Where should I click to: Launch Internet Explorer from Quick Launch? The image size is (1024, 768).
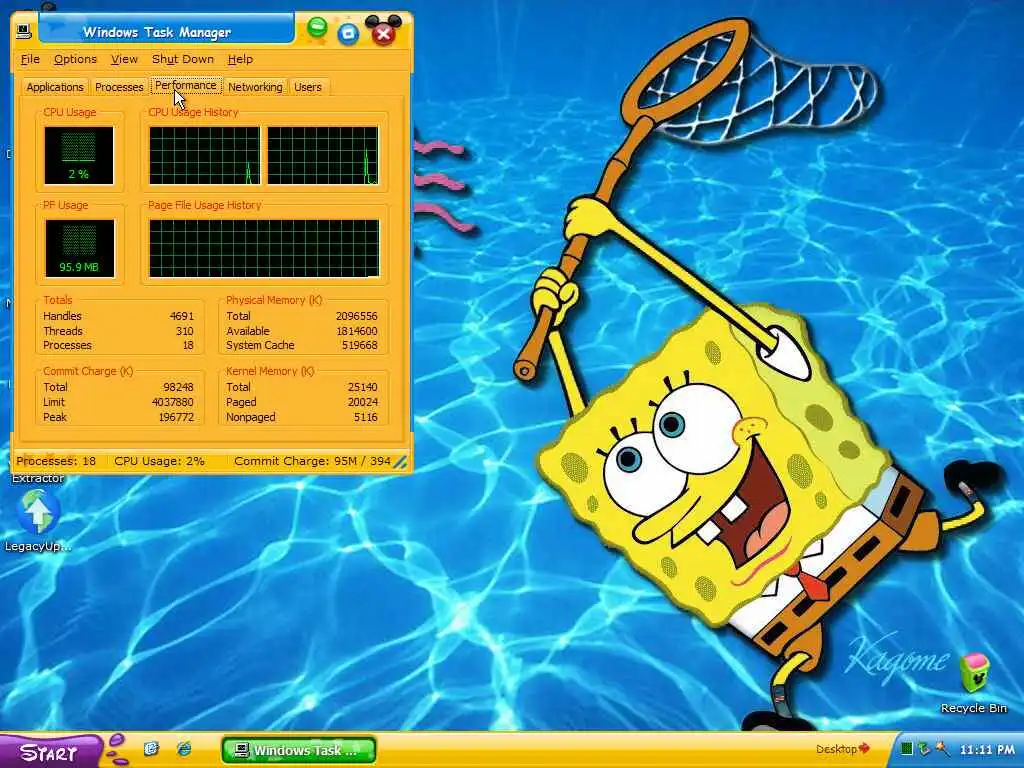(184, 748)
